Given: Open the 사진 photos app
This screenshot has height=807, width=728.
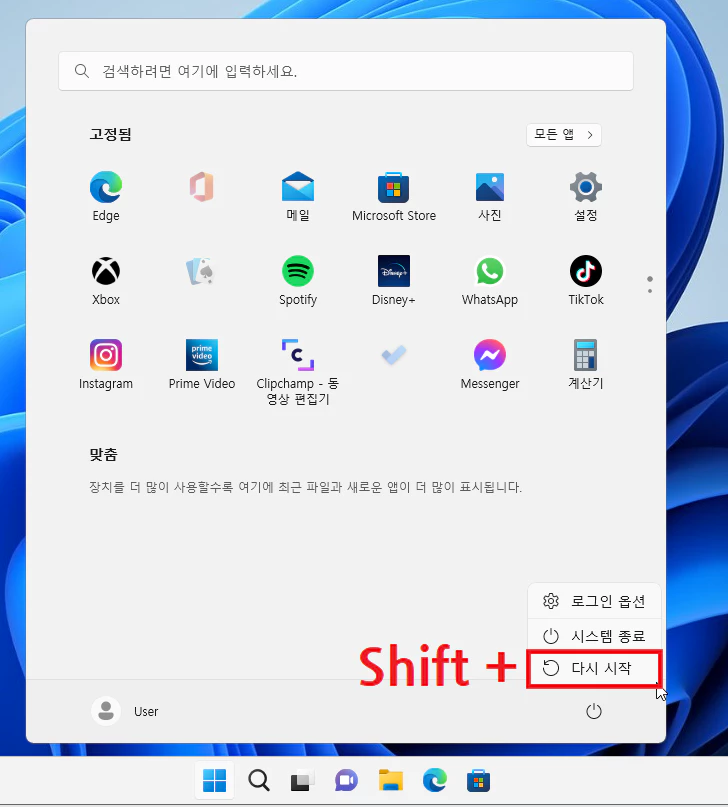Looking at the screenshot, I should point(490,196).
